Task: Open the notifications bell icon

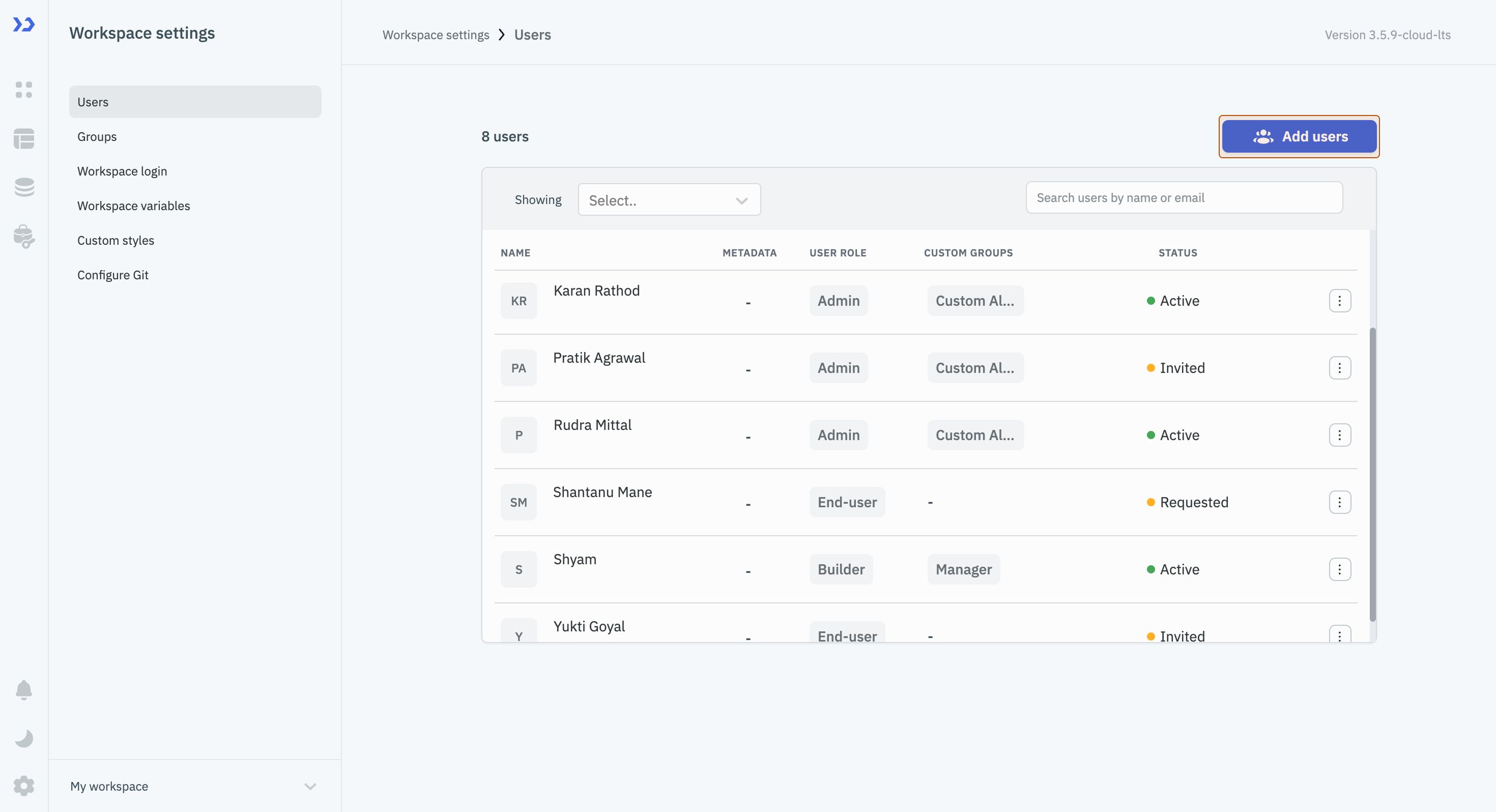Action: [x=24, y=689]
